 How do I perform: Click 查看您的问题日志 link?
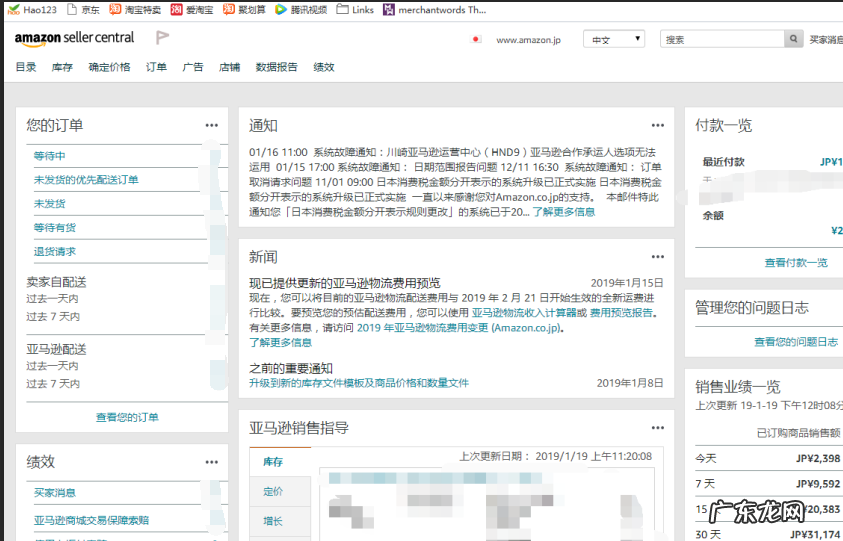pyautogui.click(x=796, y=342)
